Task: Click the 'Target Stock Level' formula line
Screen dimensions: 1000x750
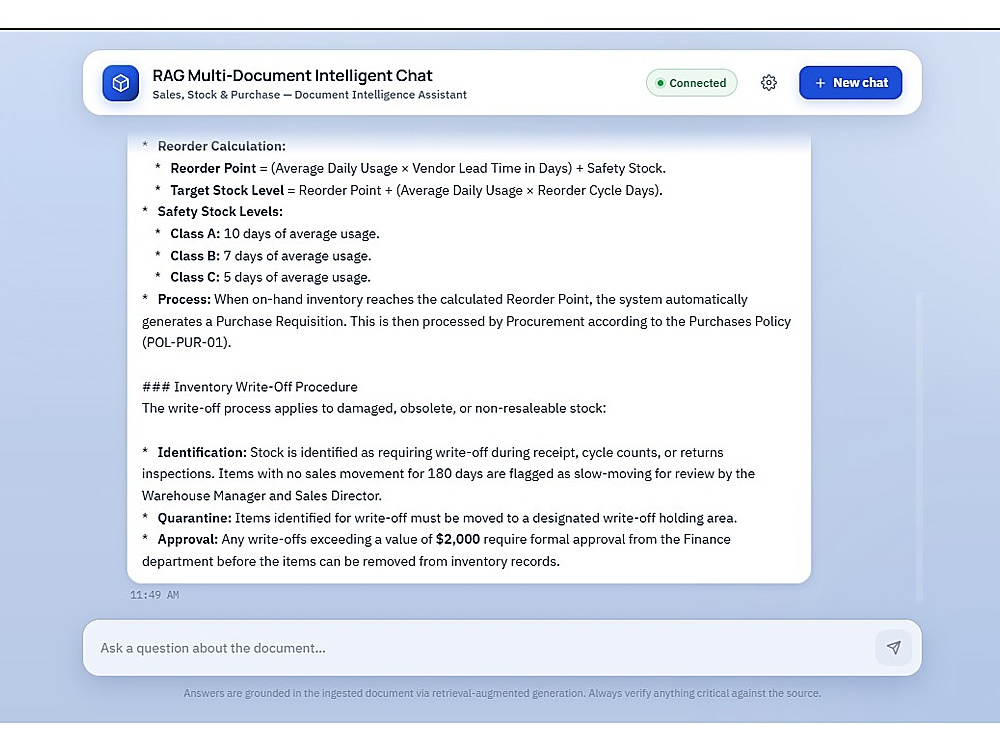Action: point(416,190)
